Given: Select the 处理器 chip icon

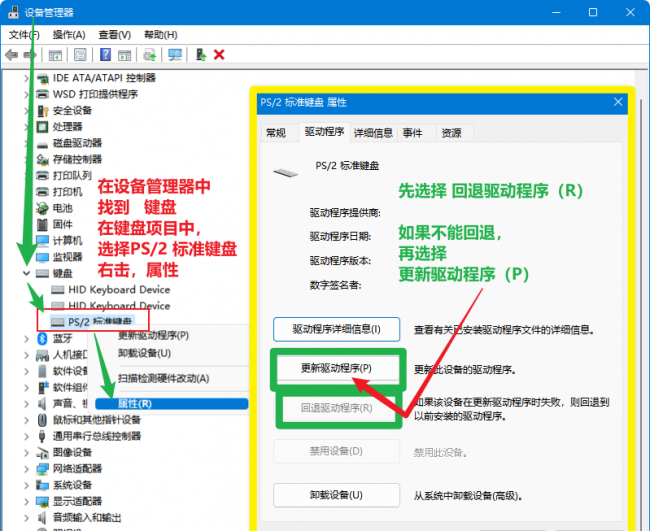Looking at the screenshot, I should [42, 127].
